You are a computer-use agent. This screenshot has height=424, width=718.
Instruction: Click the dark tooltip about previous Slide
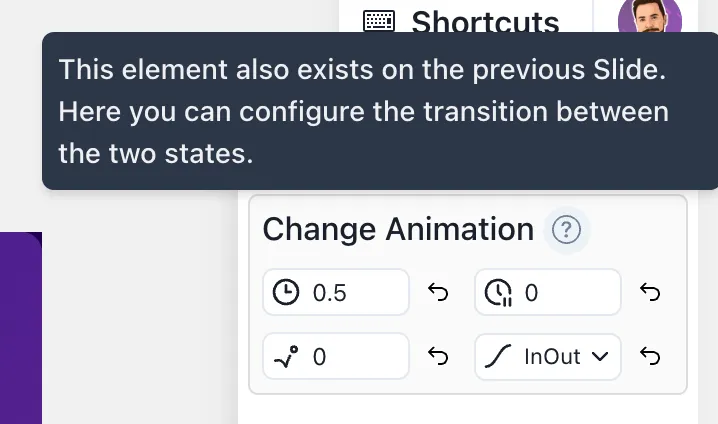tap(380, 111)
